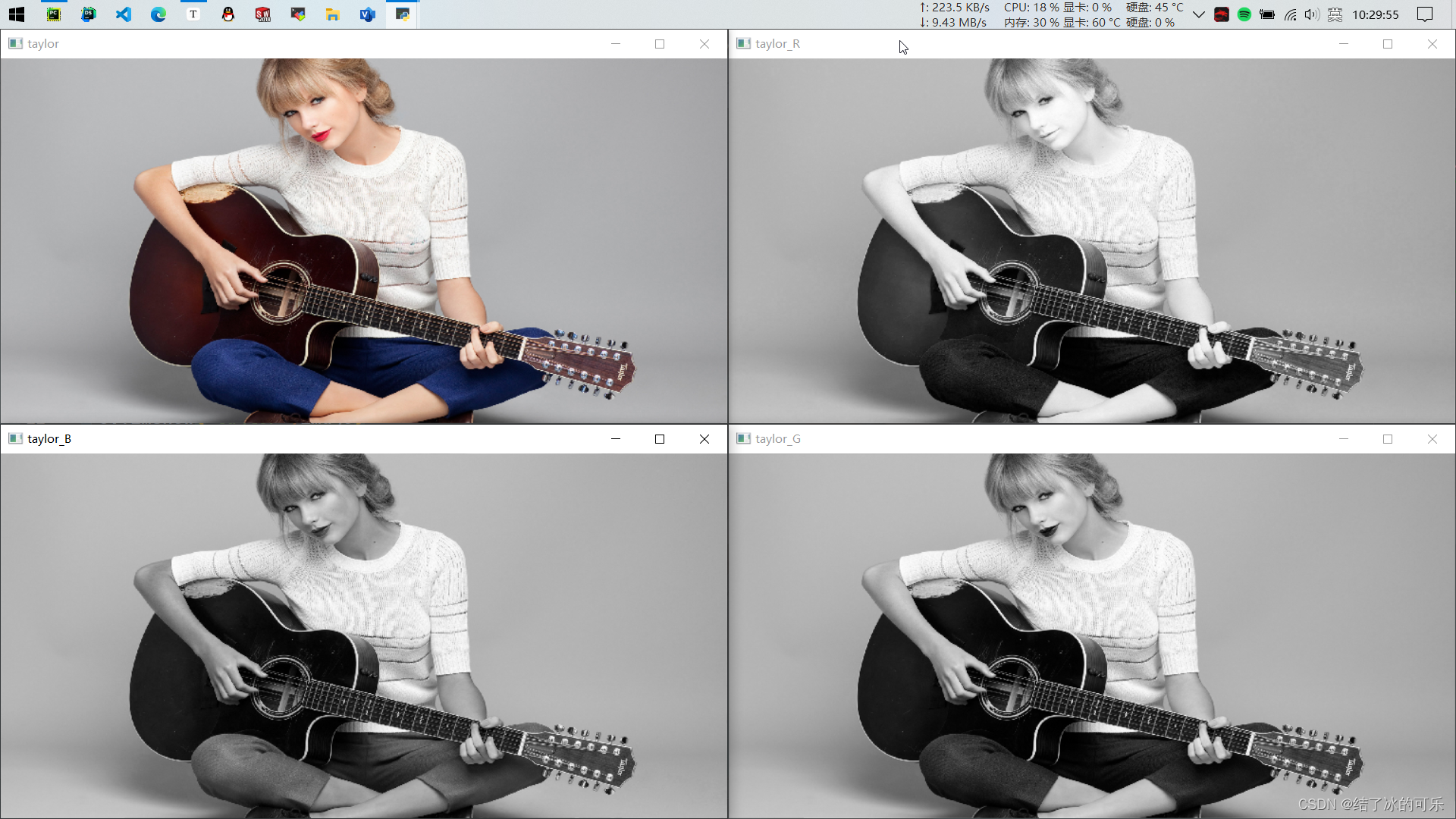Toggle English input method indicator
Image resolution: width=1456 pixels, height=819 pixels.
pyautogui.click(x=1335, y=14)
